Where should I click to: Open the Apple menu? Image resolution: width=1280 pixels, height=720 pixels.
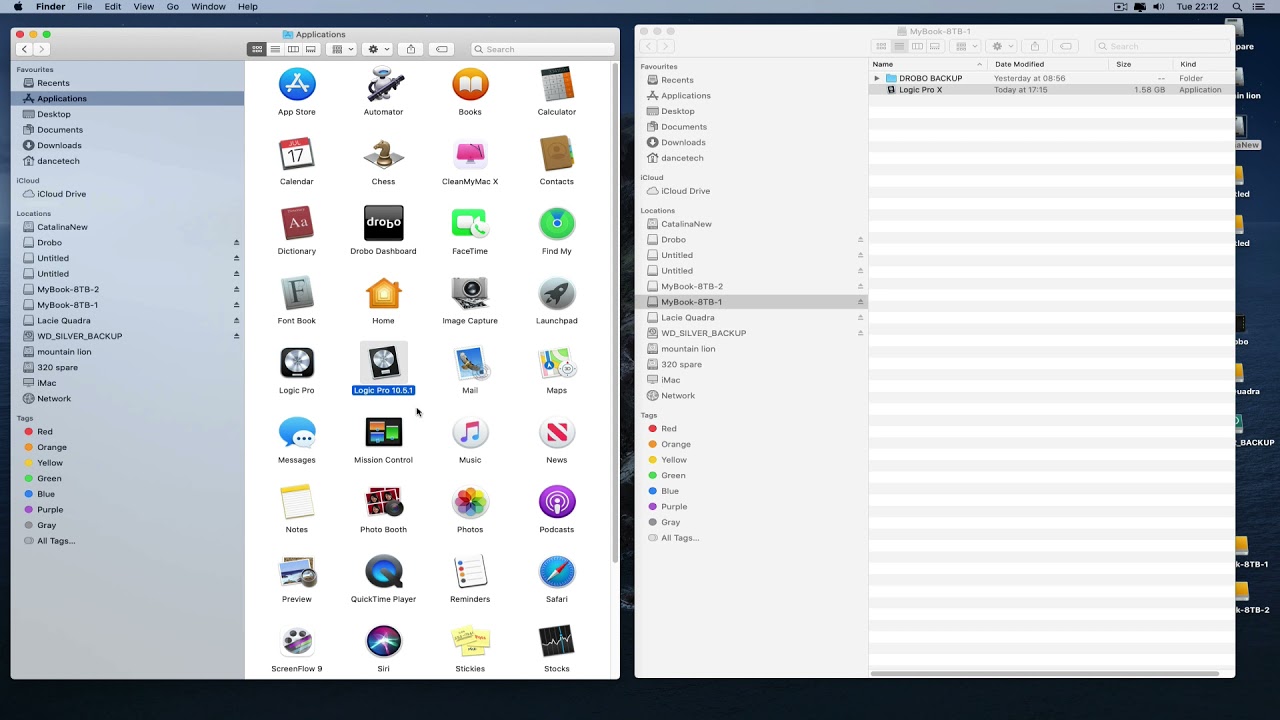[18, 7]
